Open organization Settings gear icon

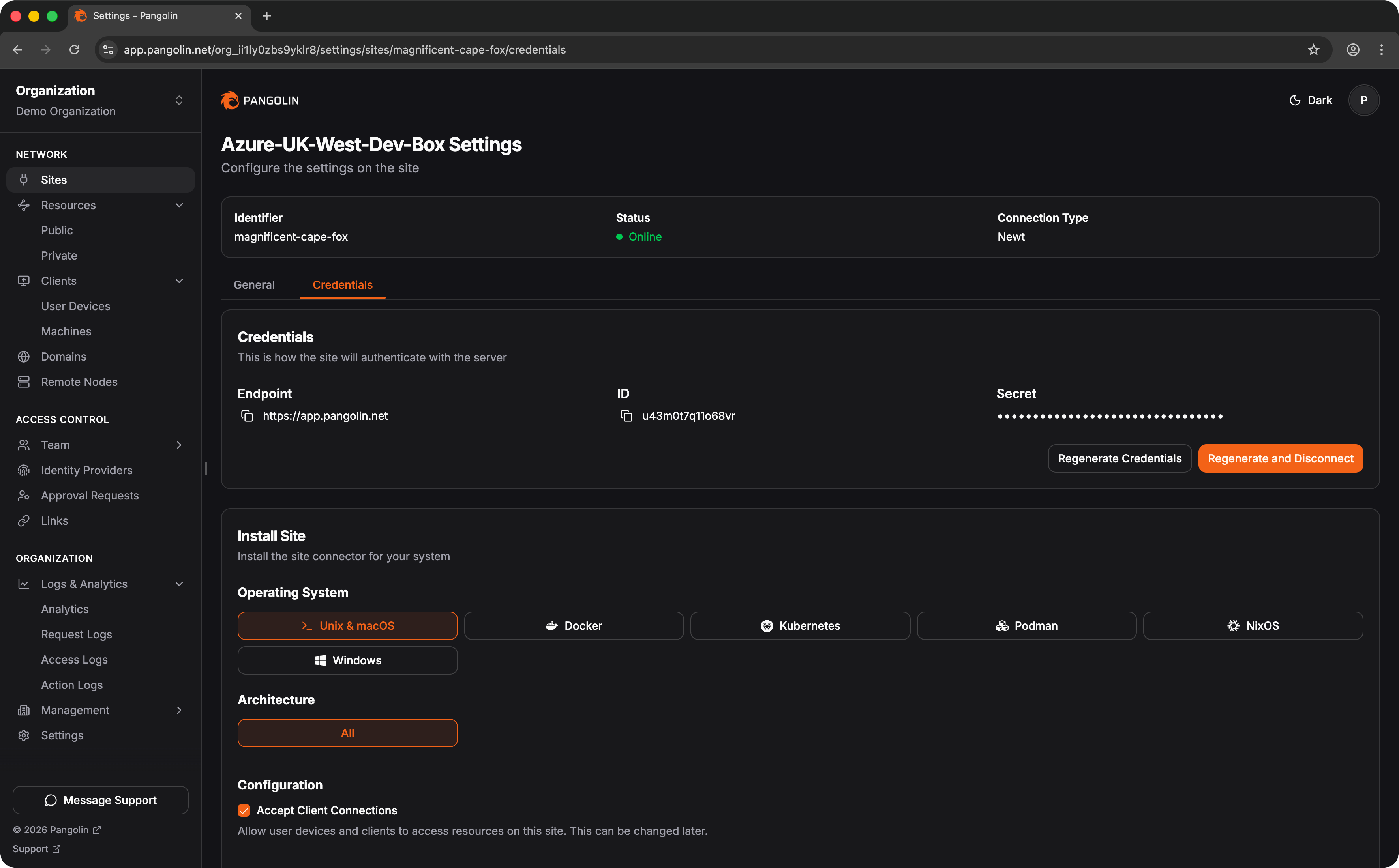tap(24, 735)
